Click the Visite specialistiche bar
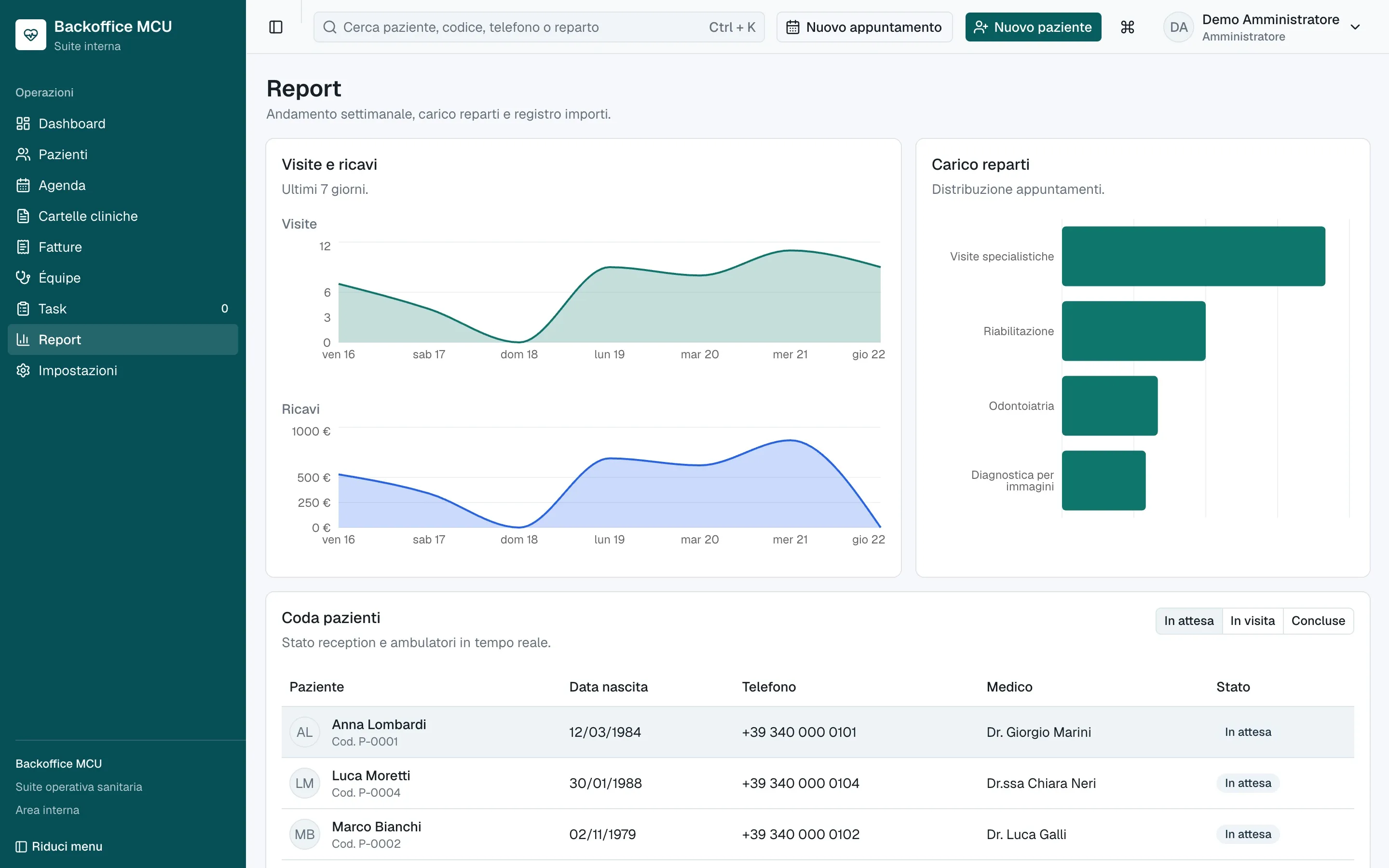1389x868 pixels. coord(1193,256)
